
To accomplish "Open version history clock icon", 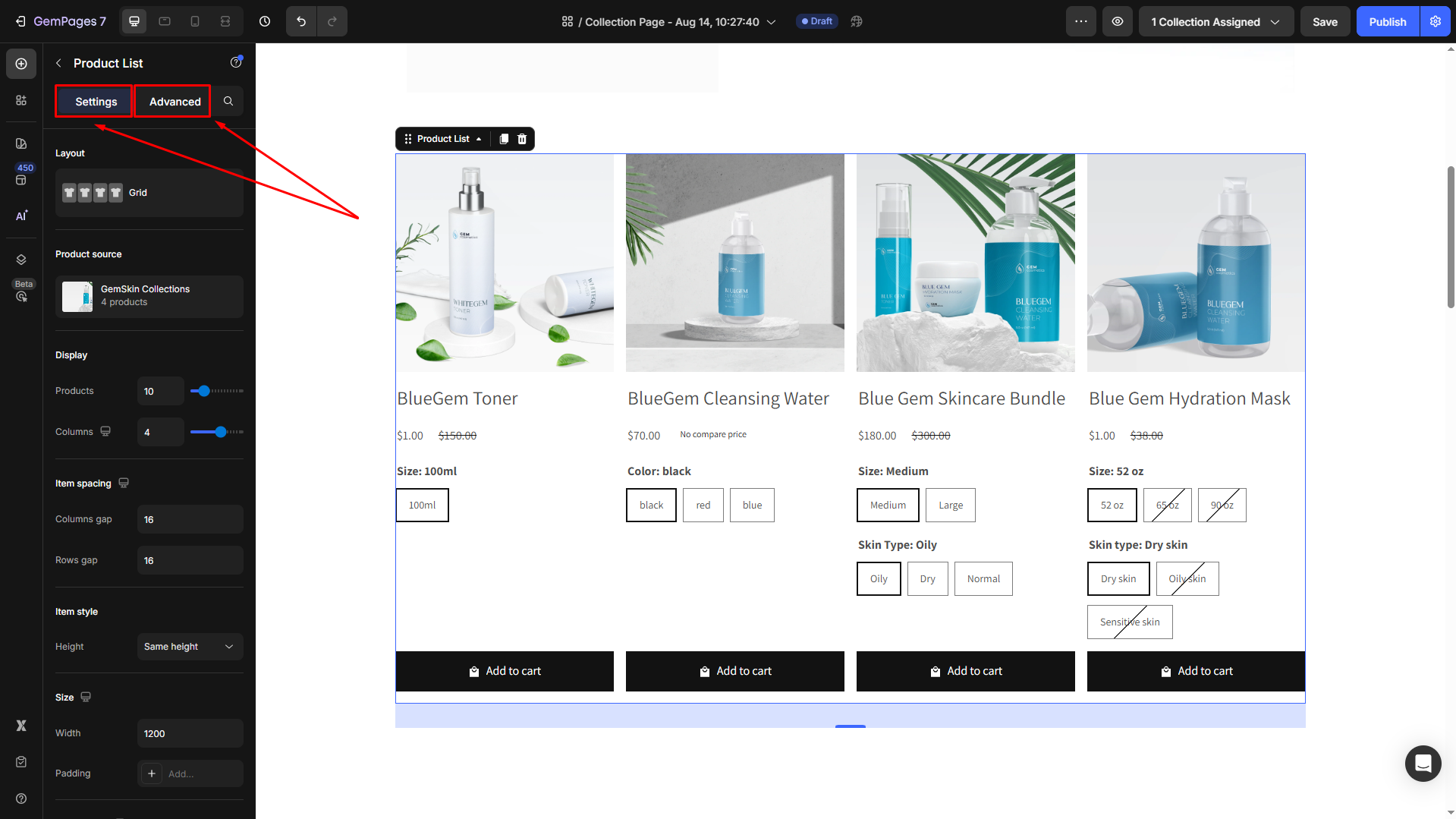I will [x=265, y=21].
